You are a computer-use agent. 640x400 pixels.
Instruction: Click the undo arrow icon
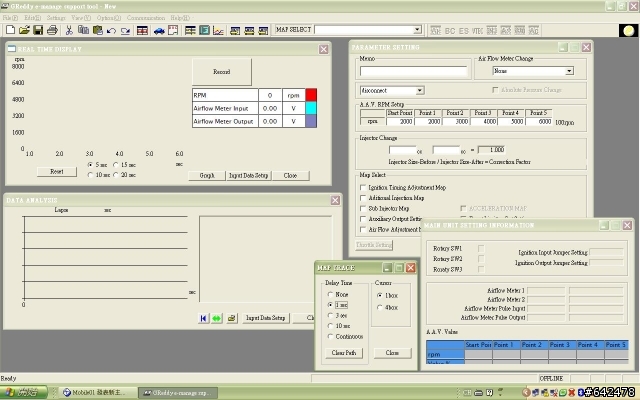pyautogui.click(x=111, y=31)
